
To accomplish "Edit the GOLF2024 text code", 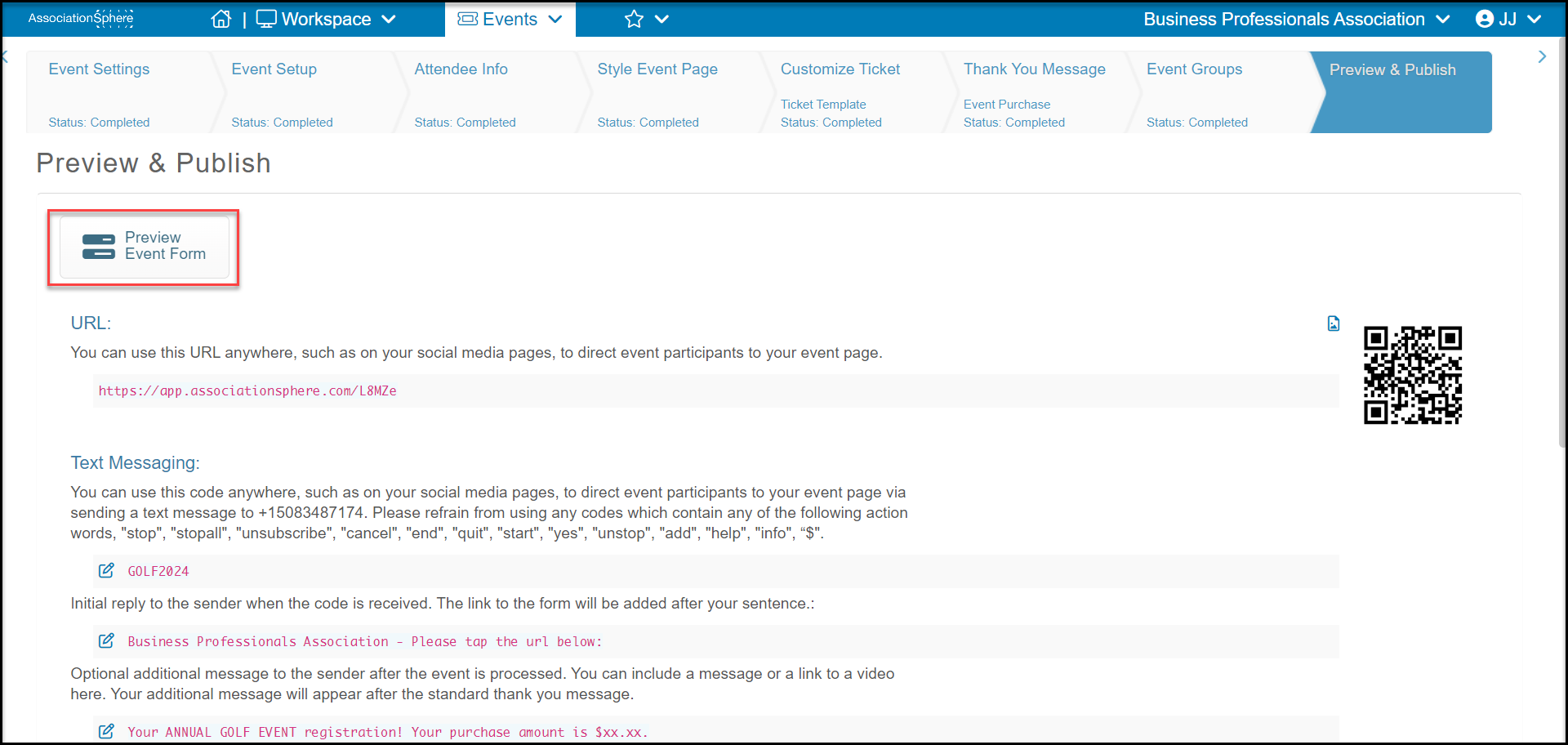I will click(106, 570).
